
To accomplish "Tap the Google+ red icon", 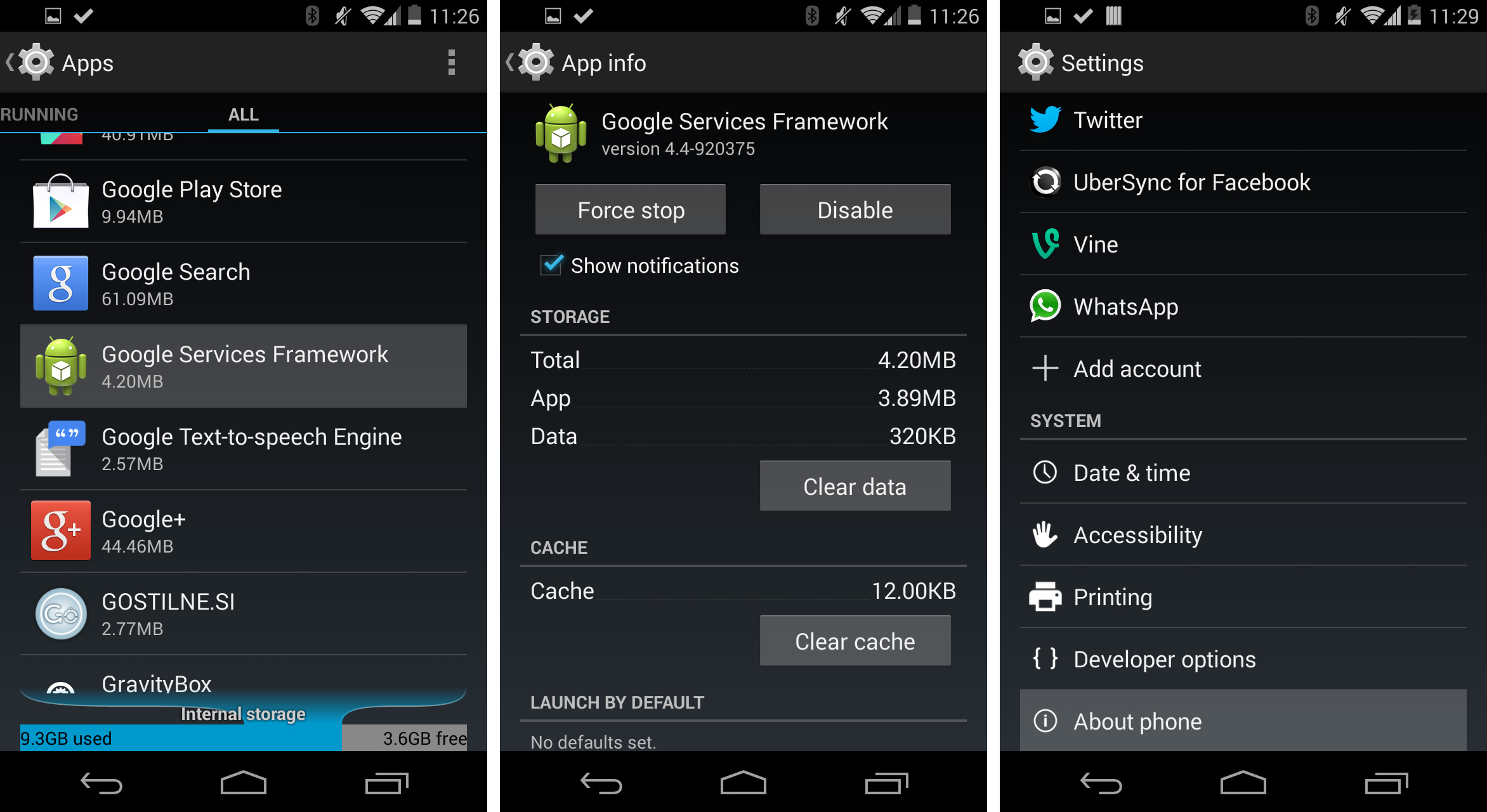I will tap(61, 530).
